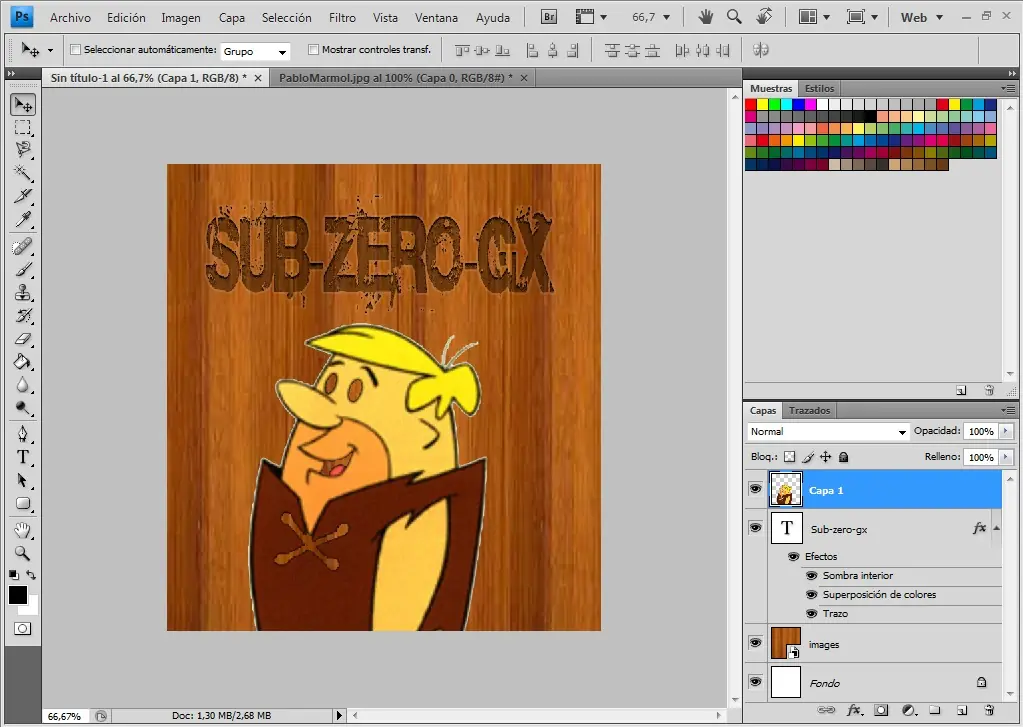This screenshot has height=727, width=1023.
Task: Select the Crop tool
Action: [23, 196]
